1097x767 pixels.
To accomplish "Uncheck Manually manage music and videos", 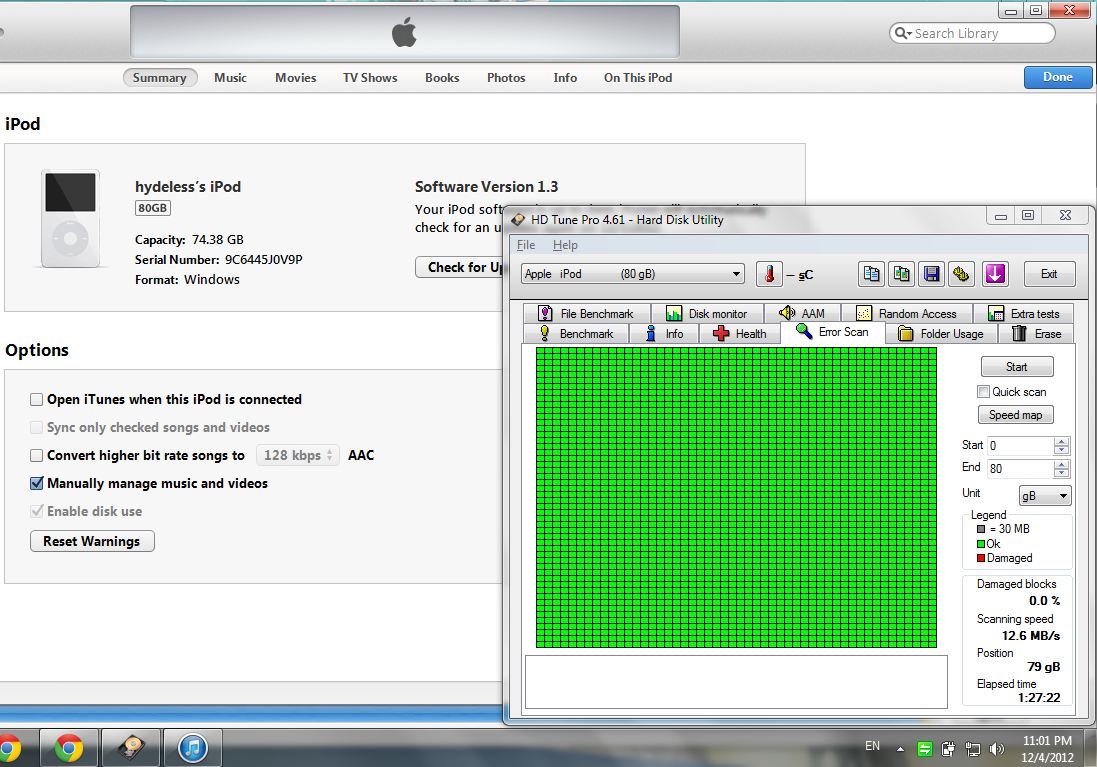I will (36, 484).
